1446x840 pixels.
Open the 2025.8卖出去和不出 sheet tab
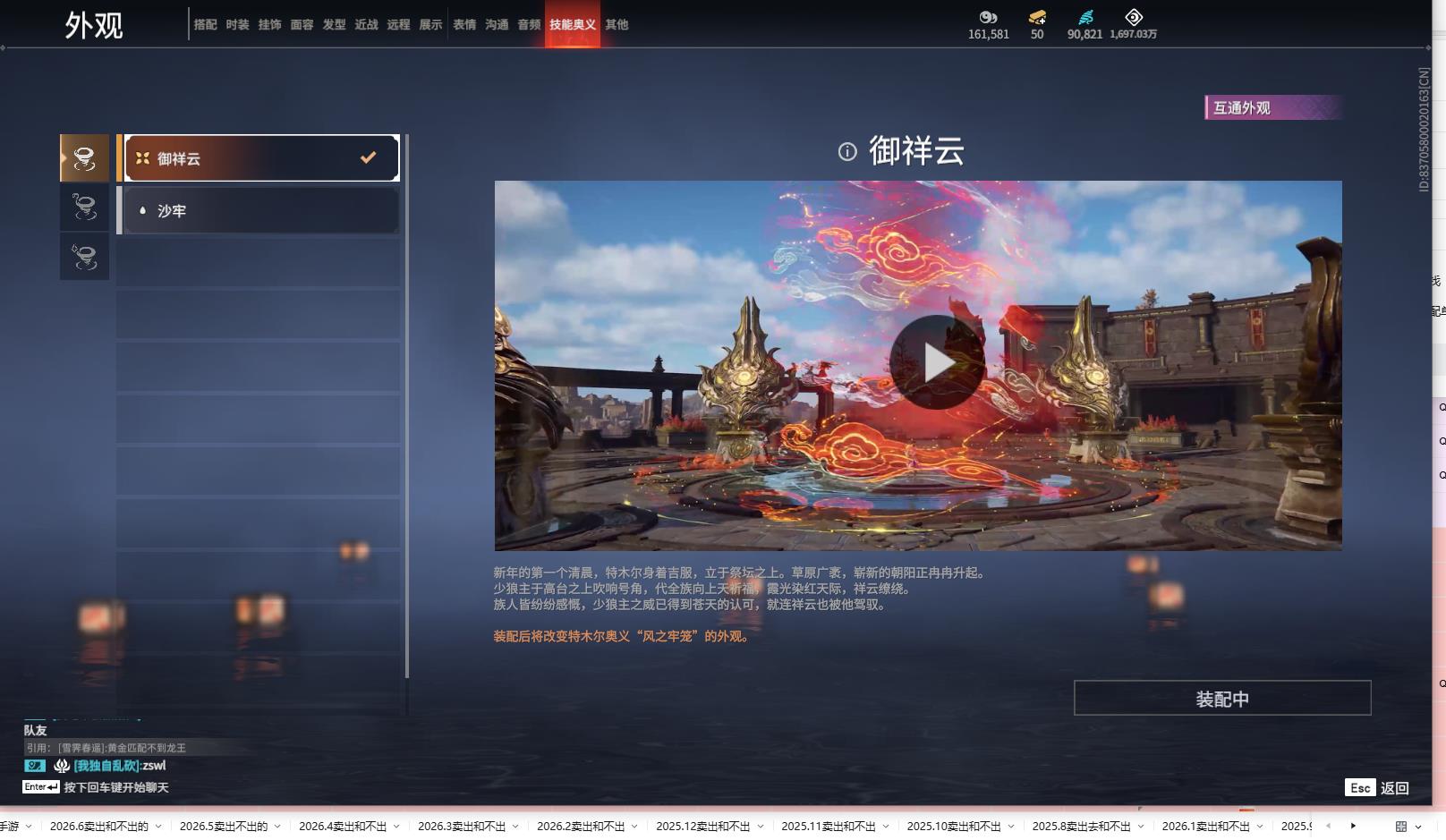click(x=1082, y=827)
